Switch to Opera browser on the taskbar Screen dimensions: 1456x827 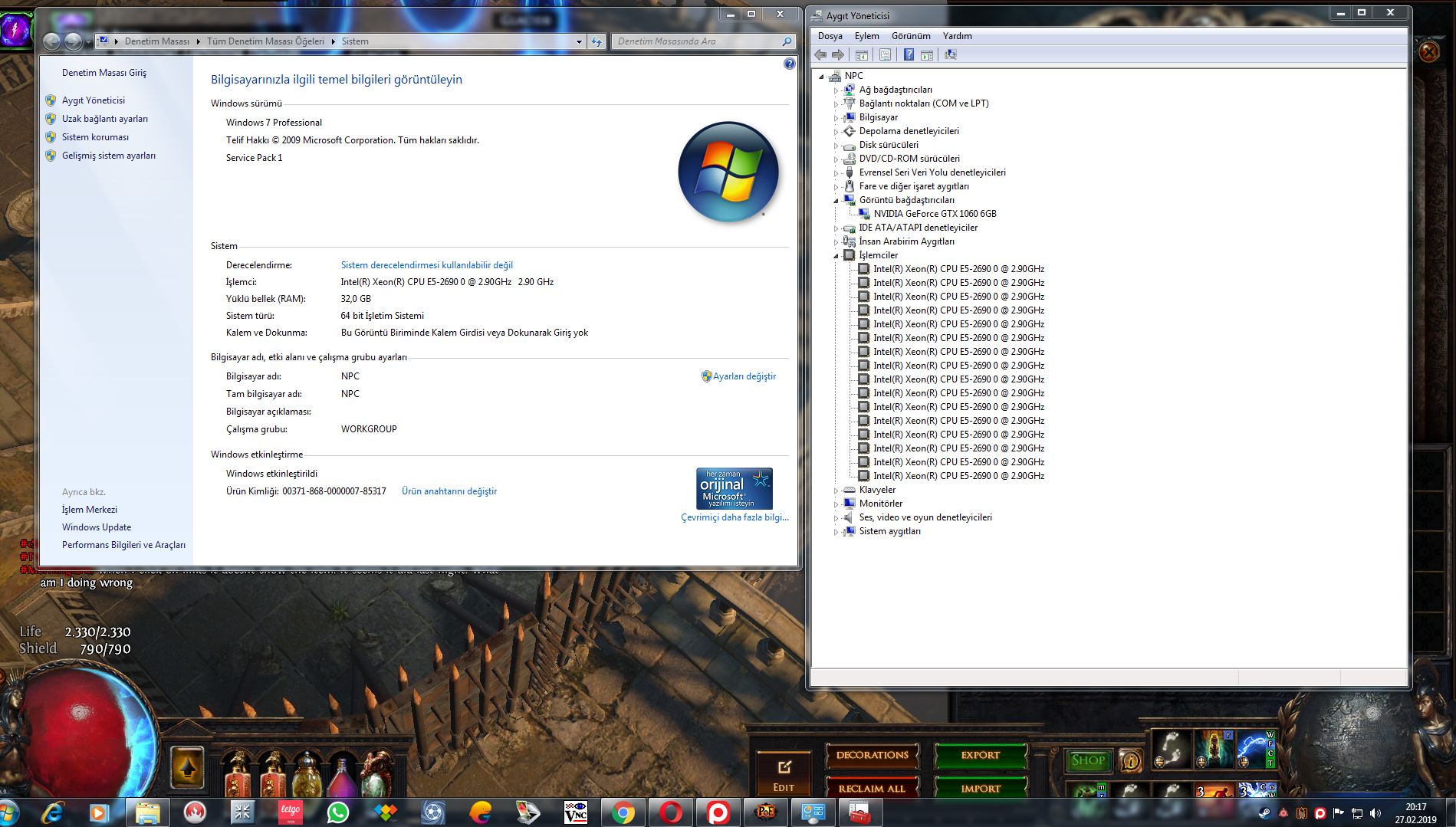pos(670,812)
